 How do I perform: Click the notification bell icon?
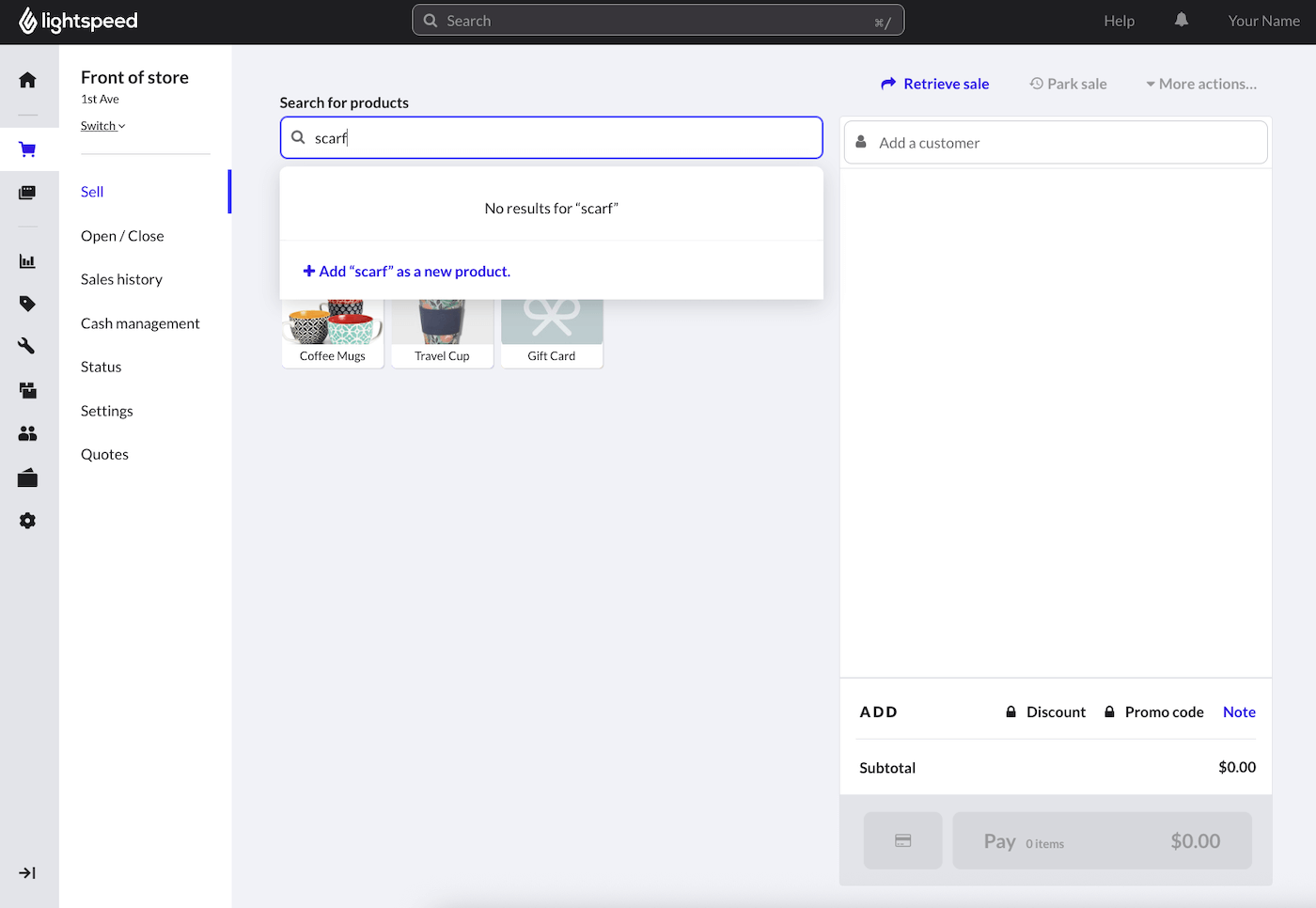(x=1182, y=21)
